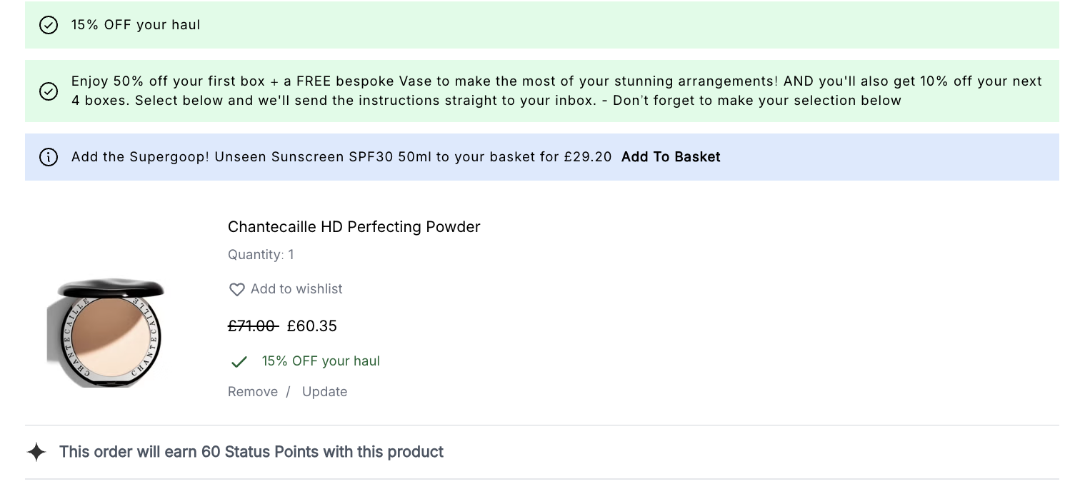The height and width of the screenshot is (494, 1080).
Task: Add the Supergoop sunscreen via Add To Basket
Action: click(x=670, y=157)
